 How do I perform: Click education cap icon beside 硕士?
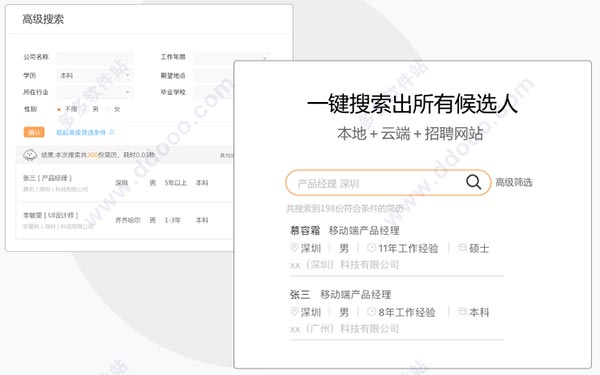(x=462, y=248)
